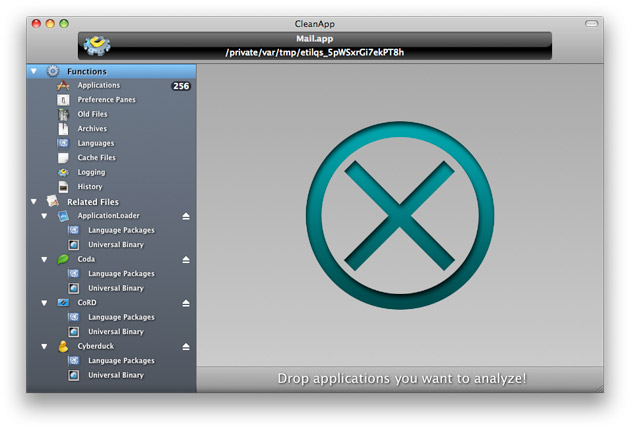Click Language Packages icon under Coda
Screen dimensions: 630x429
(x=74, y=274)
